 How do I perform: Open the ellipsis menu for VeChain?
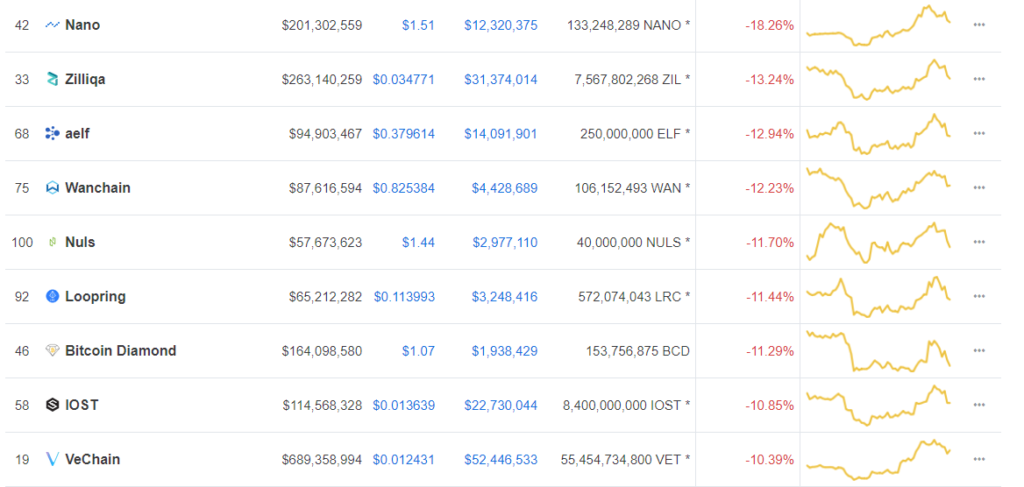click(978, 459)
